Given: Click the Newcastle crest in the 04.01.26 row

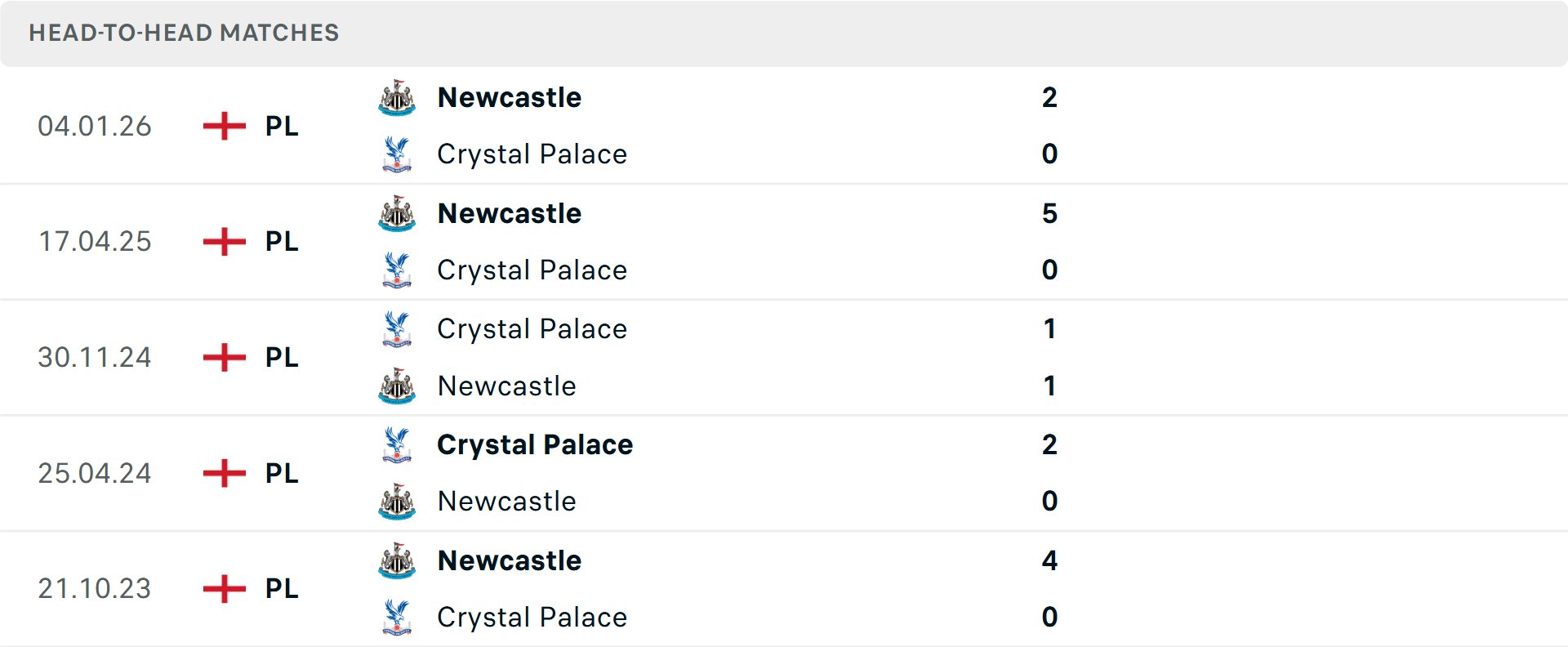Looking at the screenshot, I should [x=397, y=97].
